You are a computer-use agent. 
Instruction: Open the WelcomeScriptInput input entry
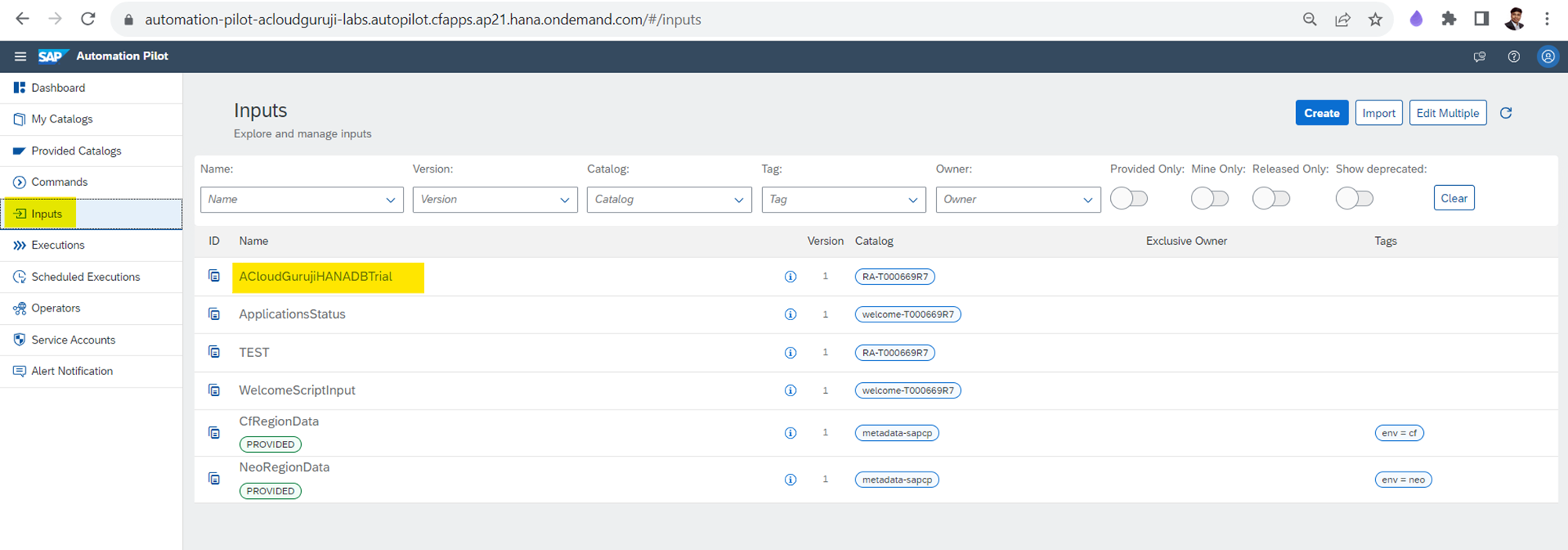point(296,391)
